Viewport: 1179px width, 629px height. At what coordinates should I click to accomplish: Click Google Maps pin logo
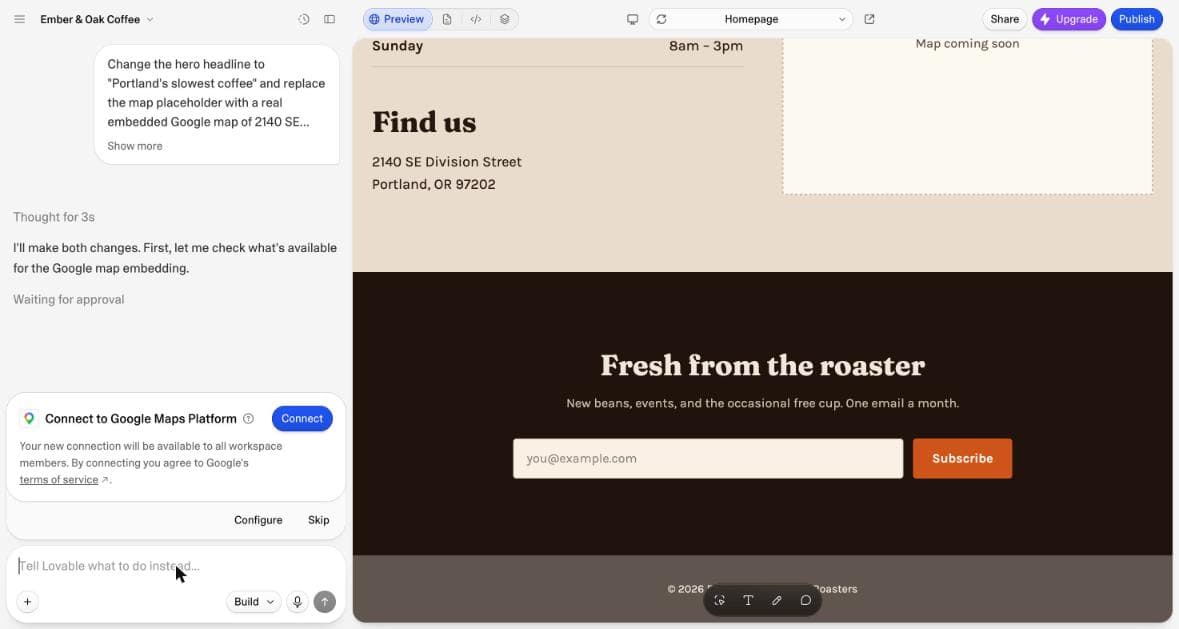point(29,419)
